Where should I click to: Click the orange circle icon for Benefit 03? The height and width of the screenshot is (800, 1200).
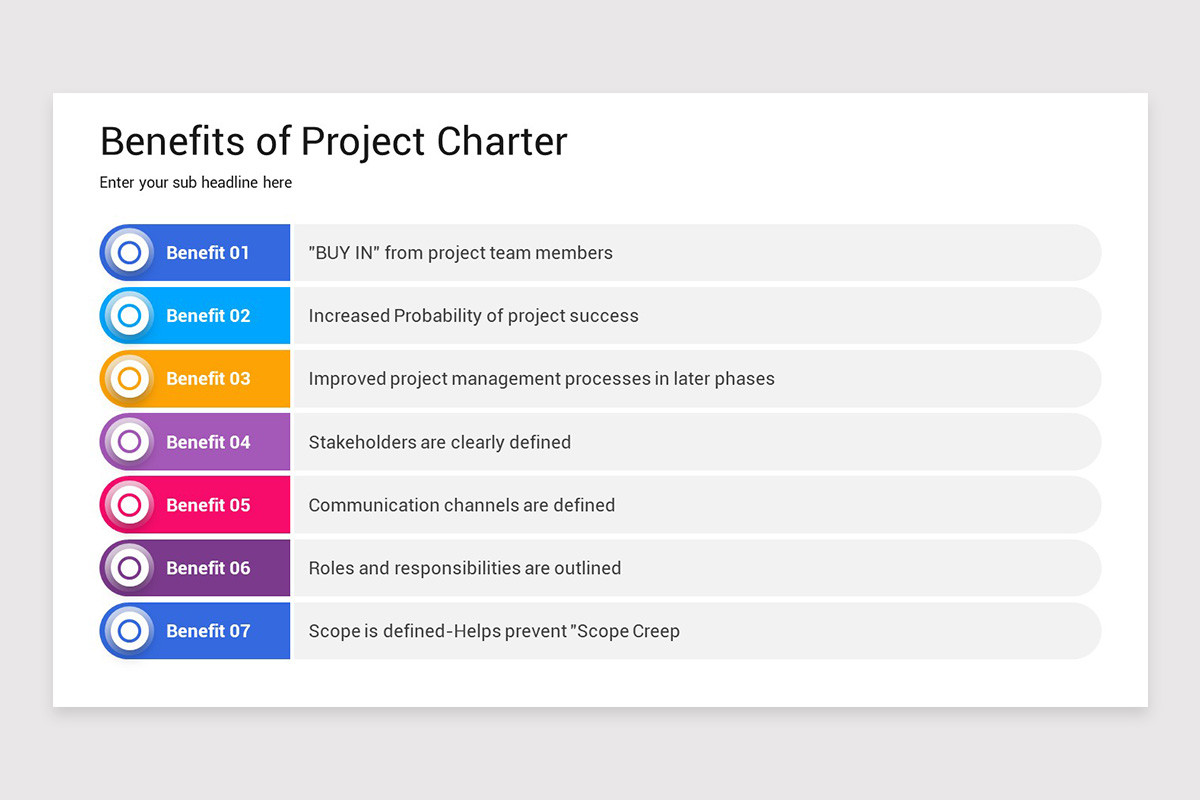[129, 379]
